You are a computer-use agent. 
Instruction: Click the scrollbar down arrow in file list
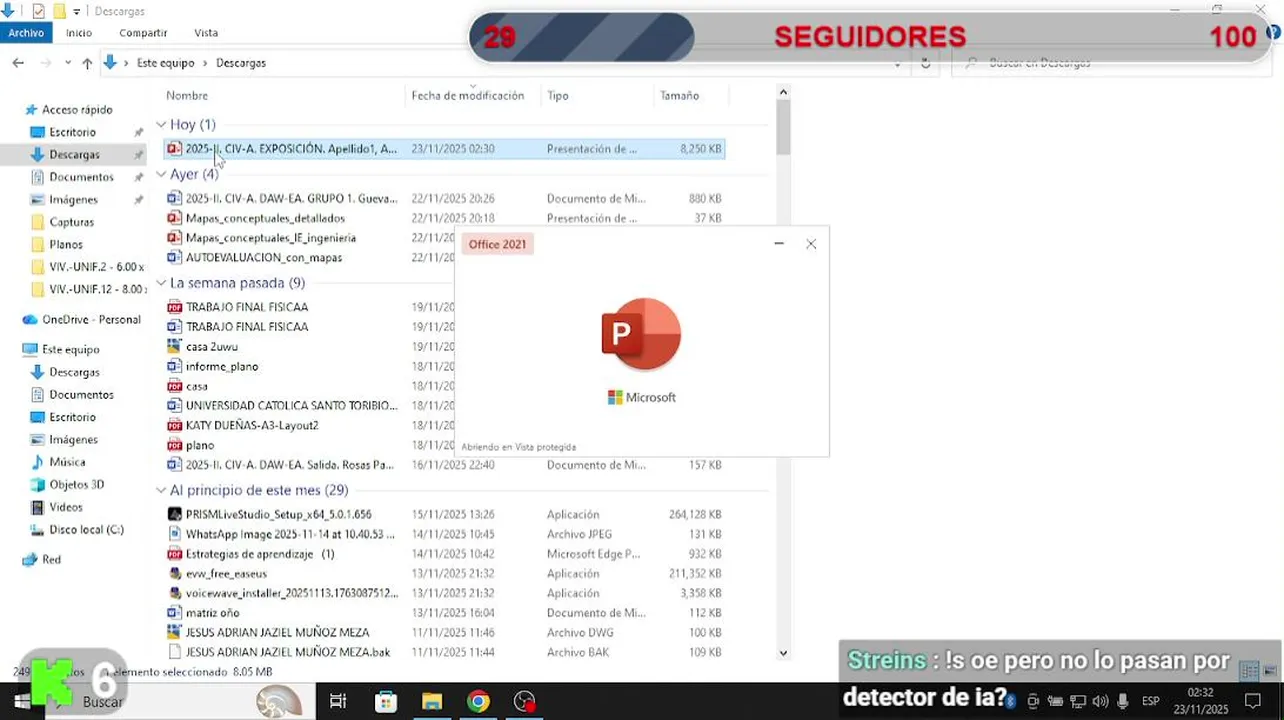[x=783, y=653]
